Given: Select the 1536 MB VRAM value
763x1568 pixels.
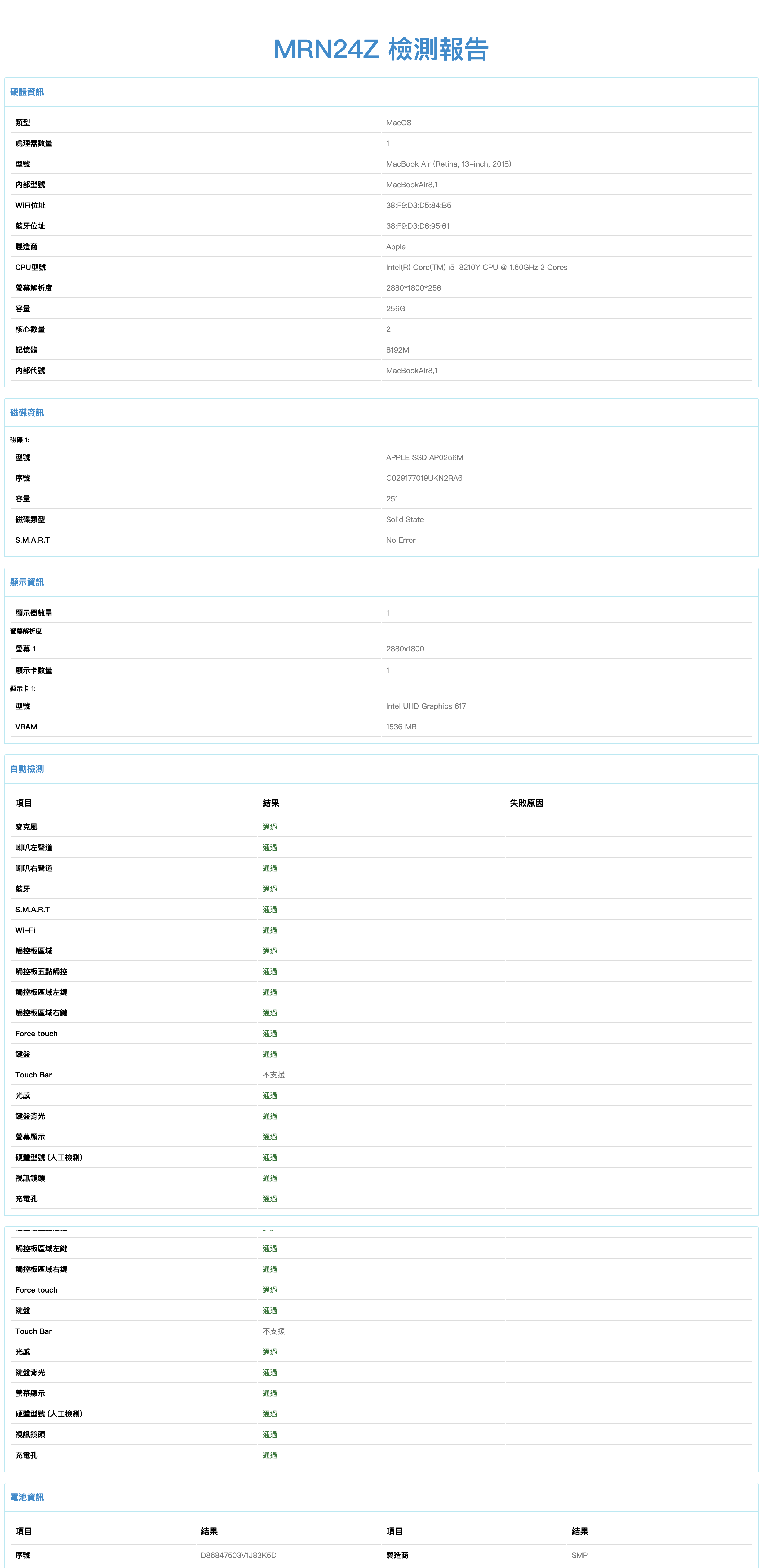Looking at the screenshot, I should pos(401,727).
